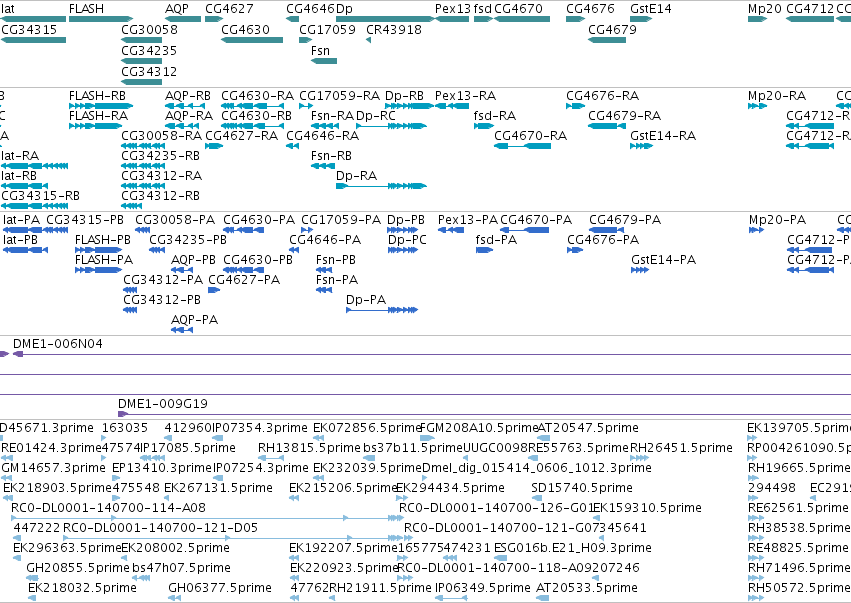Click the CG4676 gene label
This screenshot has width=851, height=603.
590,9
